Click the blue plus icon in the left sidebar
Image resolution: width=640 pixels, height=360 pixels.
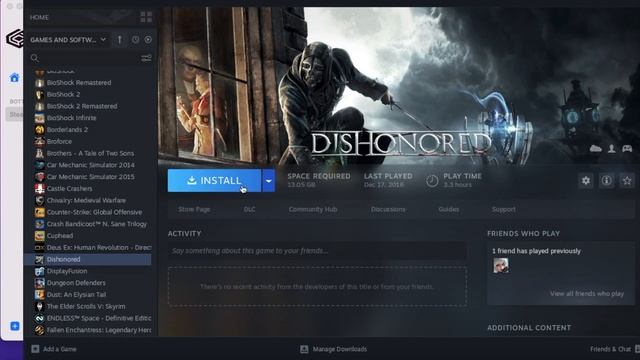pos(15,326)
